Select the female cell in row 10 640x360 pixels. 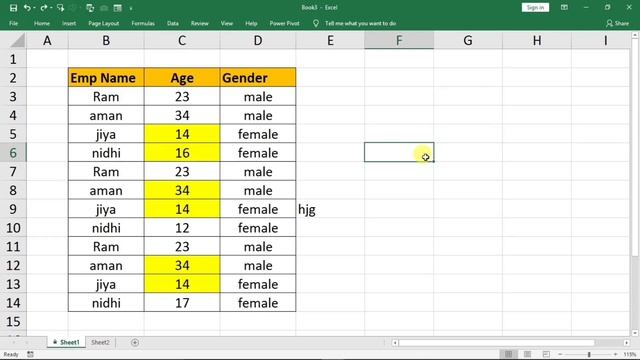pos(258,228)
